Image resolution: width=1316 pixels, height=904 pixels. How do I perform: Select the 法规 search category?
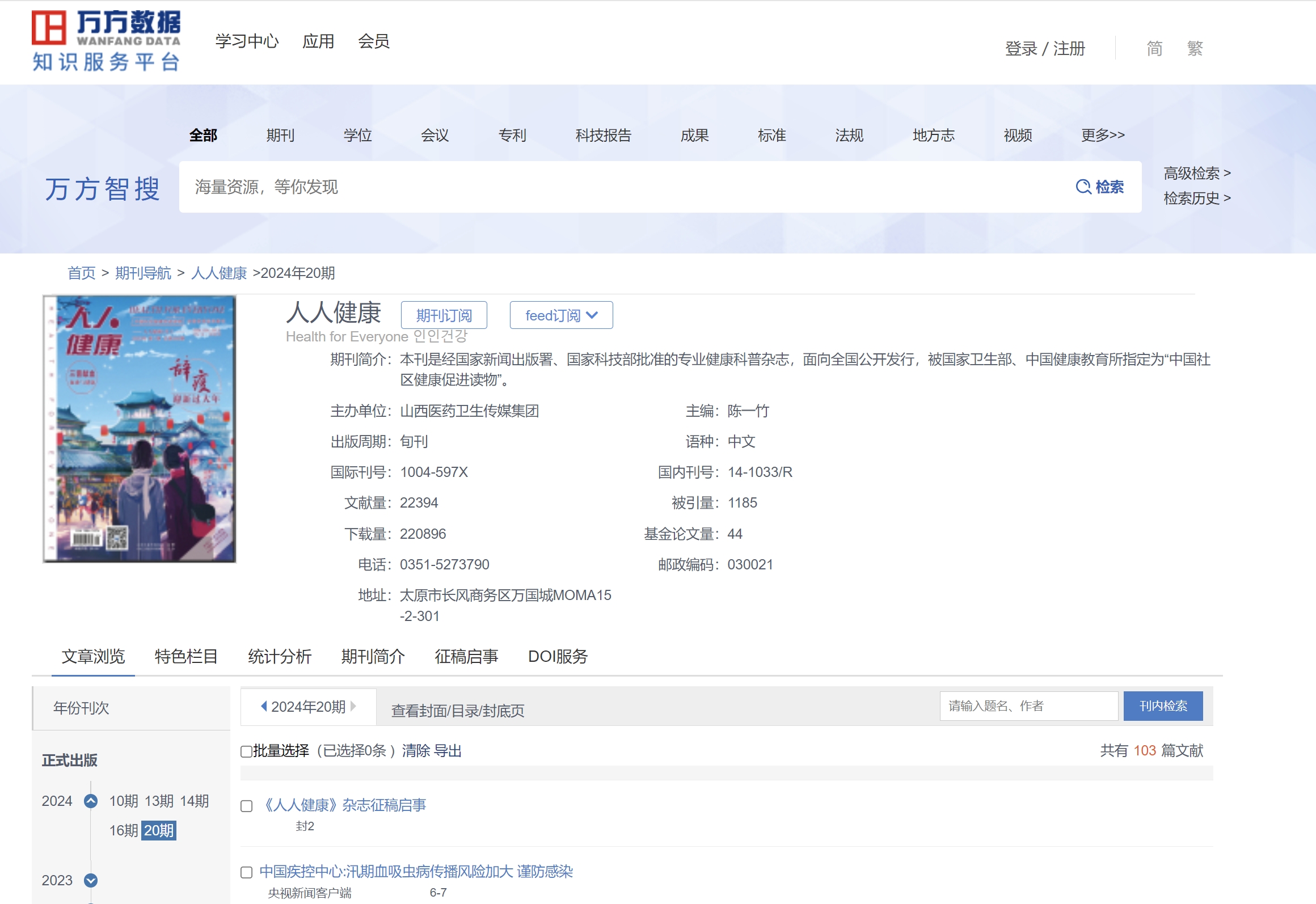(849, 135)
